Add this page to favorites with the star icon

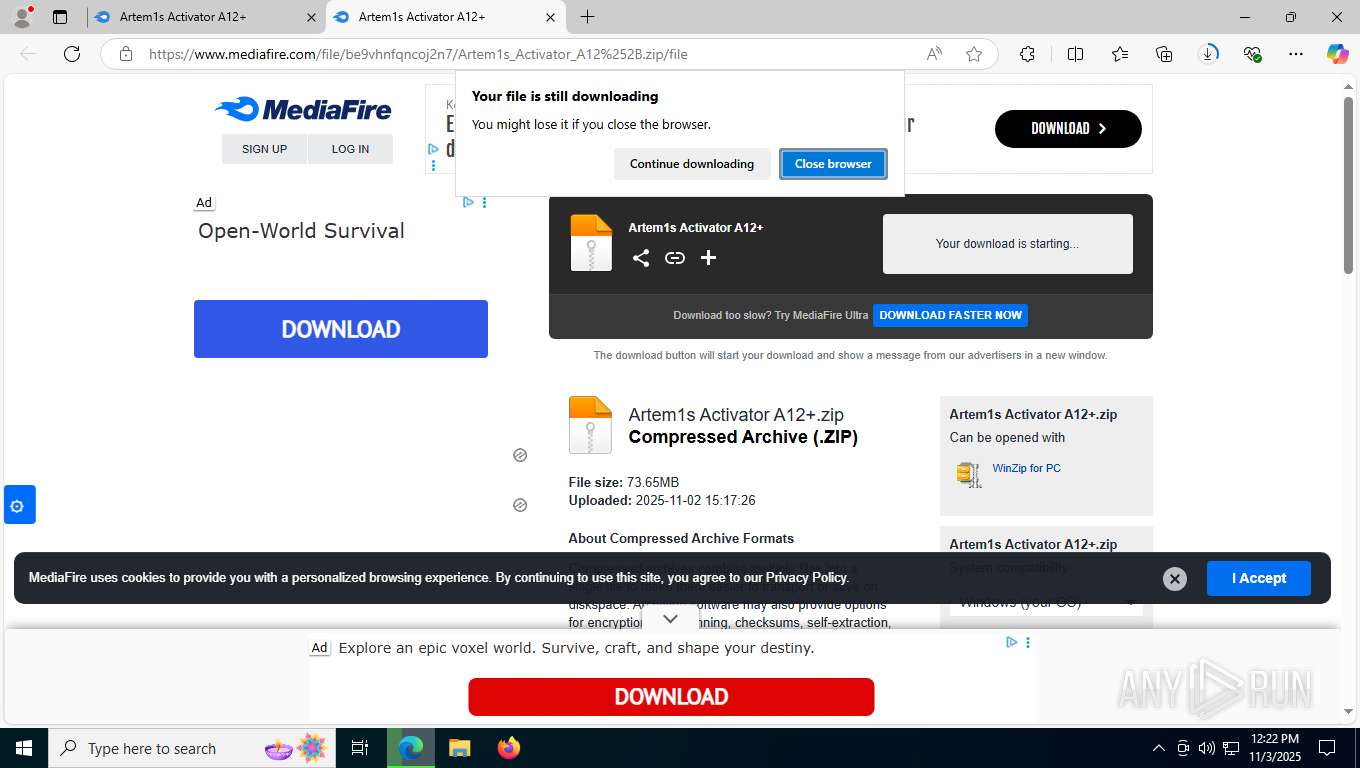tap(974, 54)
